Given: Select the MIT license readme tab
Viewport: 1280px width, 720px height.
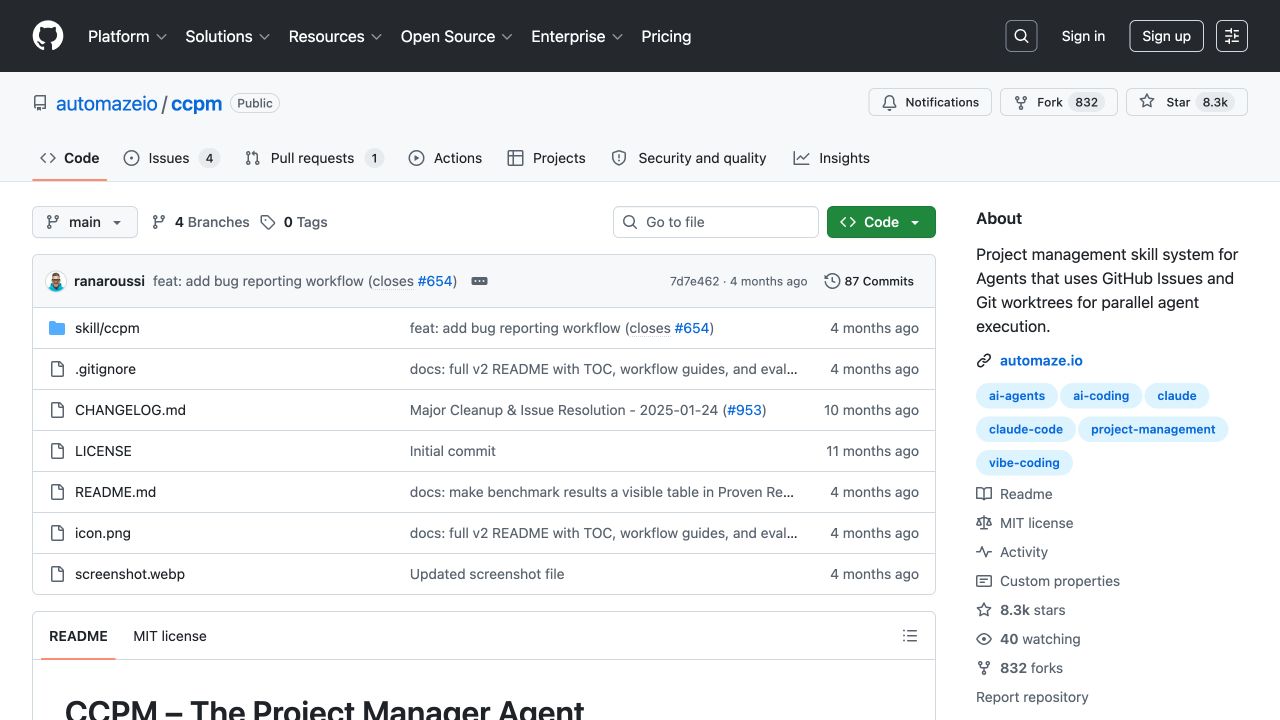Looking at the screenshot, I should (x=170, y=636).
